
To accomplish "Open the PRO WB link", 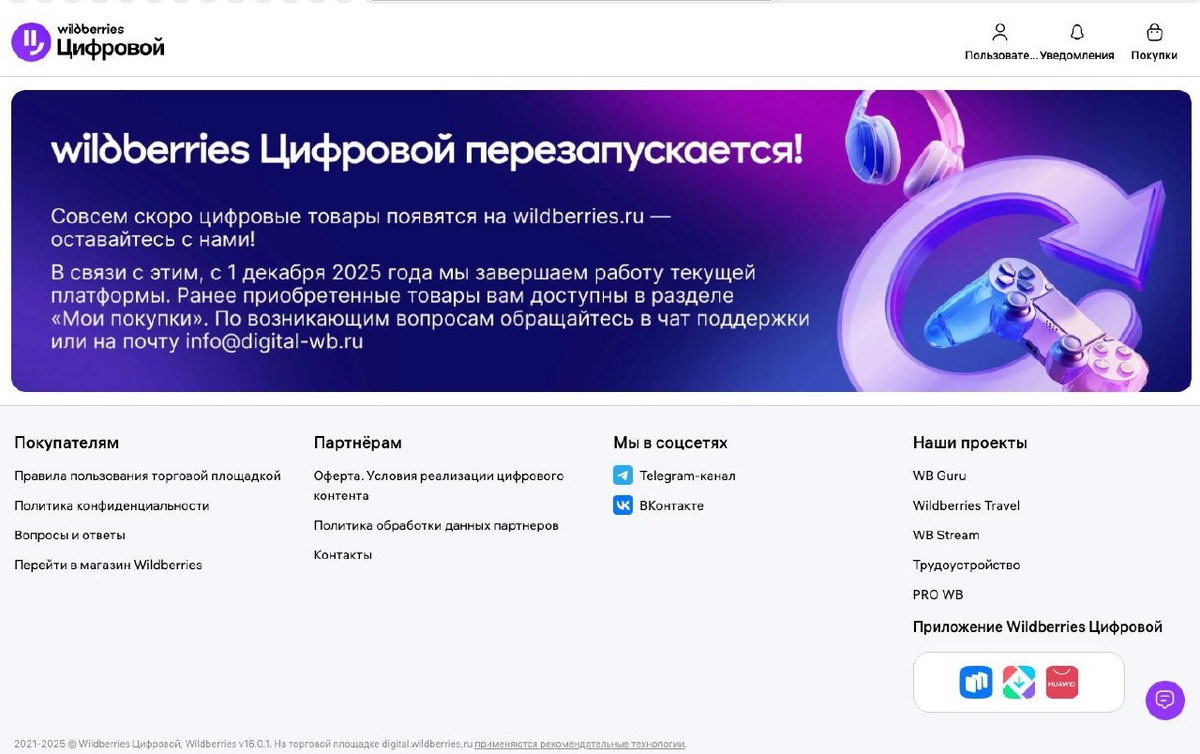I will click(x=938, y=595).
